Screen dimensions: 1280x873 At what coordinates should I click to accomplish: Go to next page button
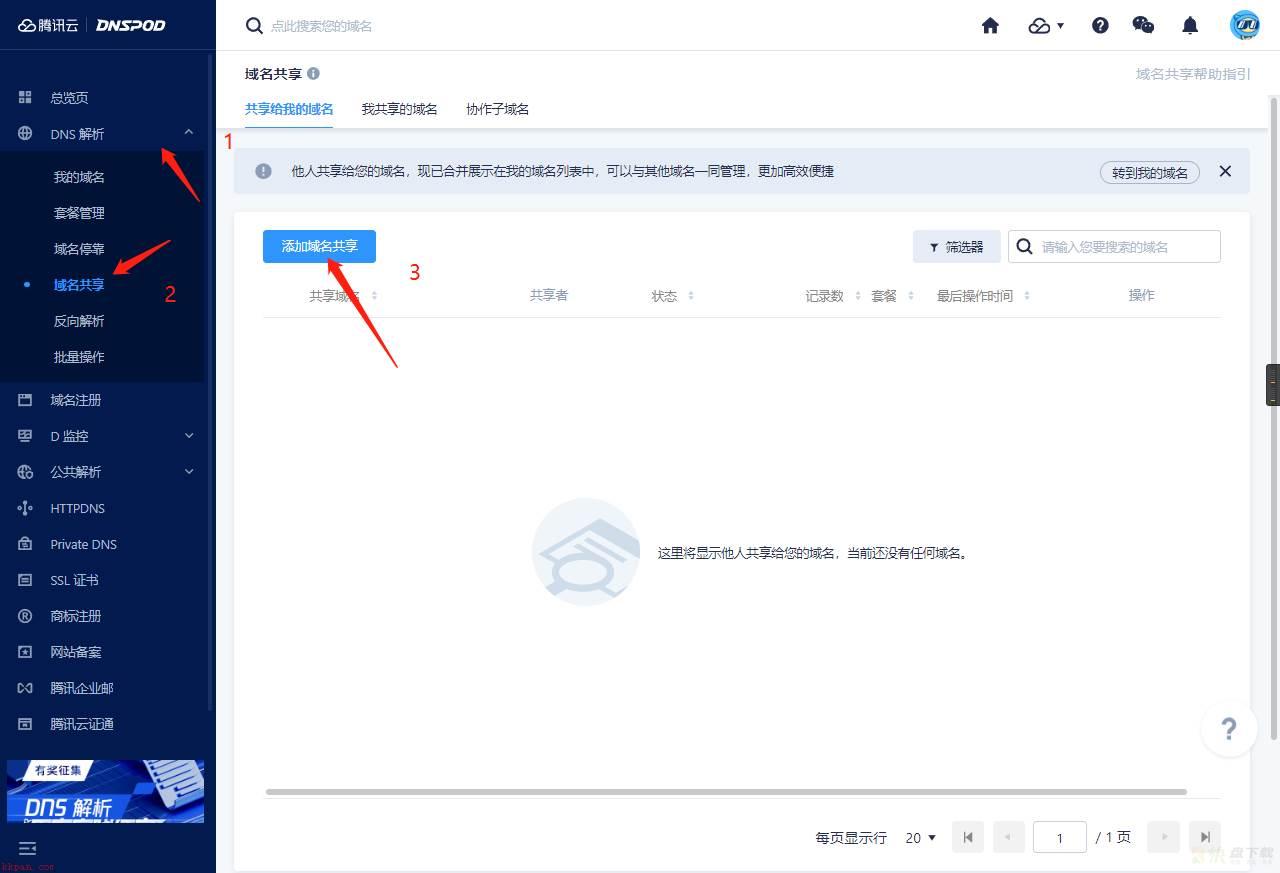[x=1164, y=837]
